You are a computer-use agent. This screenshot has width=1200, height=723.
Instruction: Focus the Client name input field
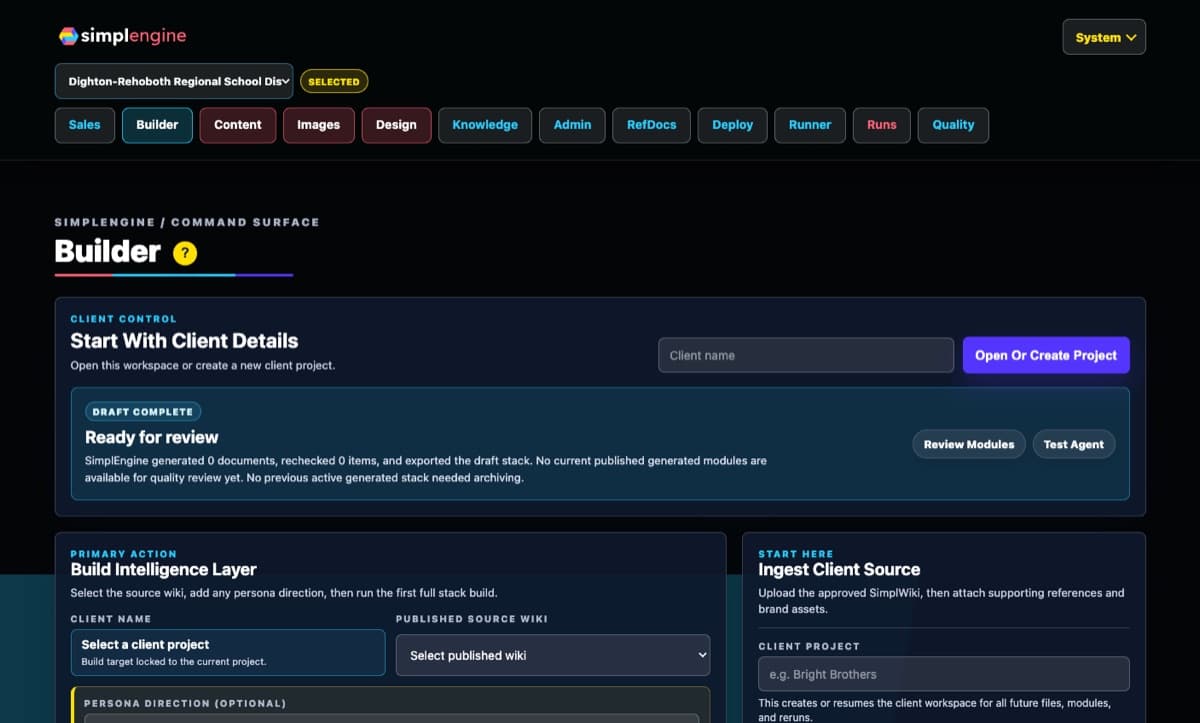coord(806,355)
